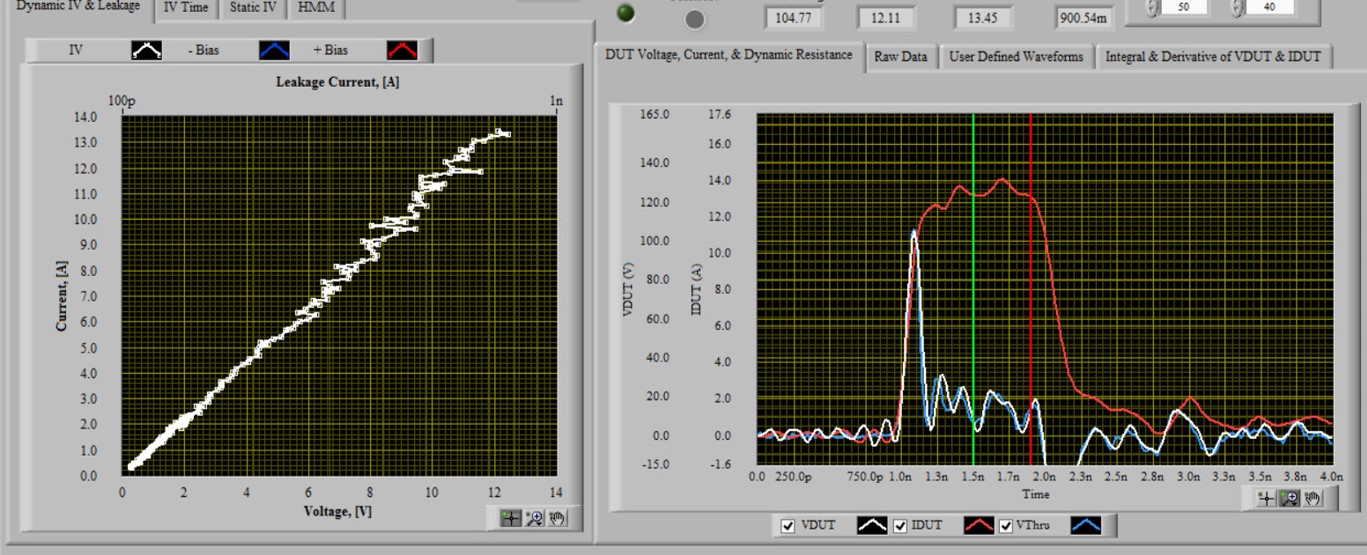Open the User Defined Waveforms tab
1367x555 pixels.
click(x=1016, y=57)
